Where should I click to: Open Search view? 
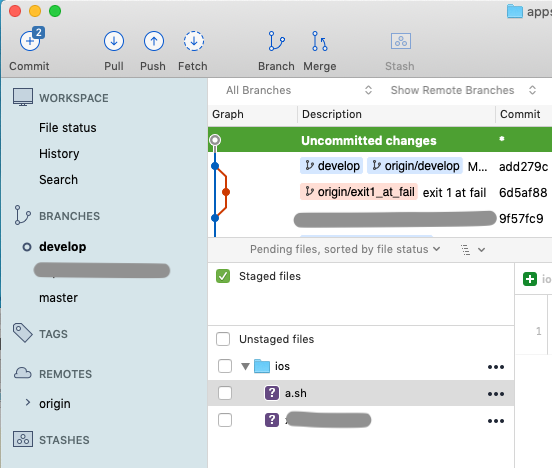point(58,180)
